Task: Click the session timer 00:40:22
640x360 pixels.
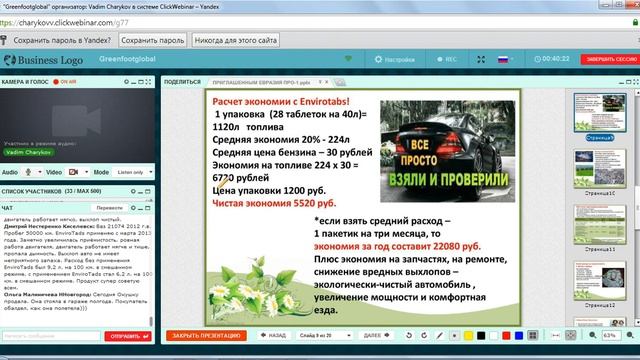Action: coord(552,59)
